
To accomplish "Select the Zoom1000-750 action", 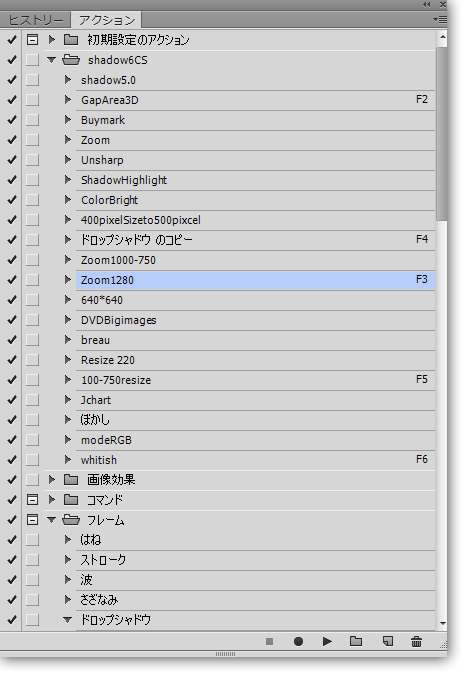I will point(255,260).
